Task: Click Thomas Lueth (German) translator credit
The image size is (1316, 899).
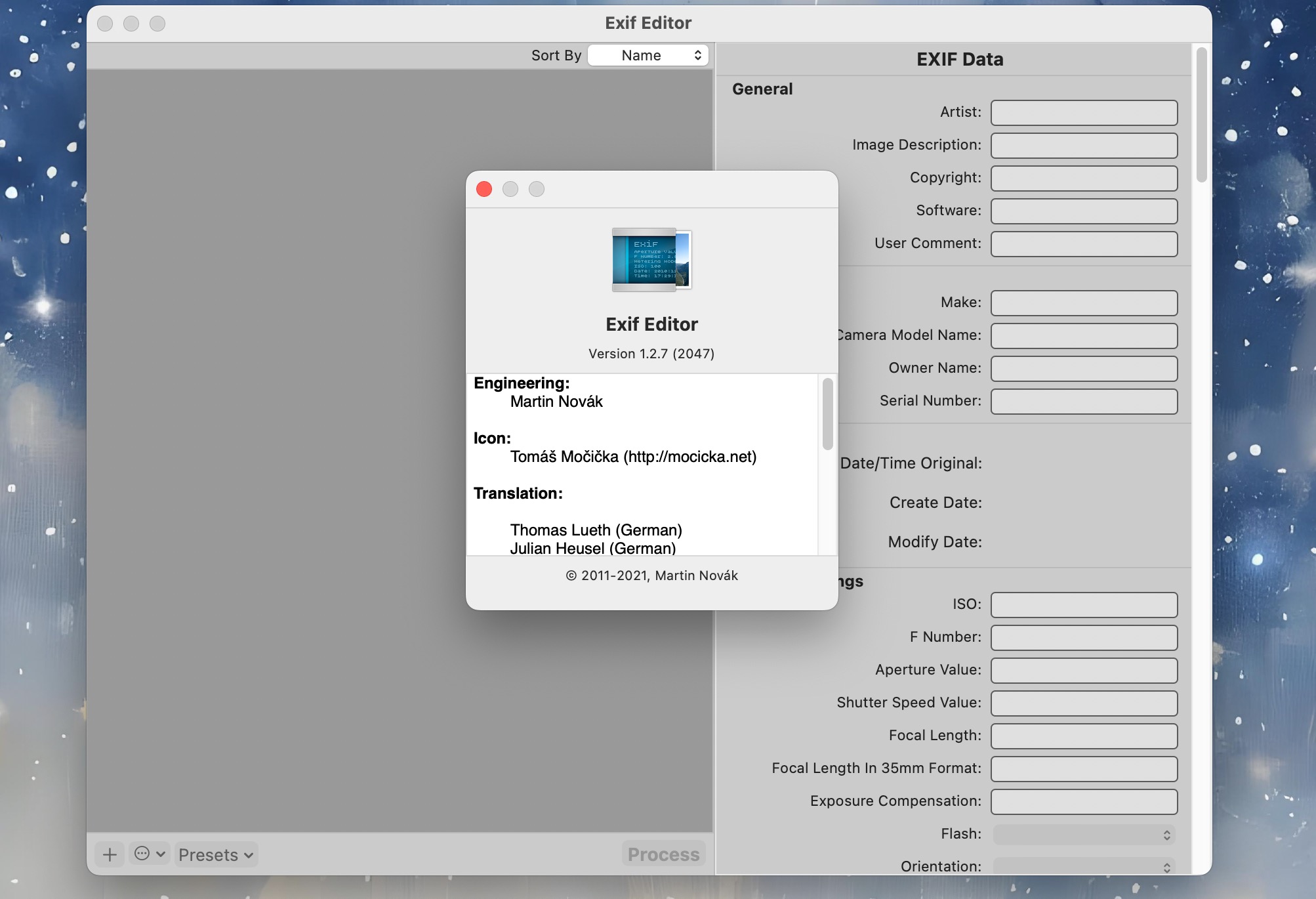Action: click(596, 530)
